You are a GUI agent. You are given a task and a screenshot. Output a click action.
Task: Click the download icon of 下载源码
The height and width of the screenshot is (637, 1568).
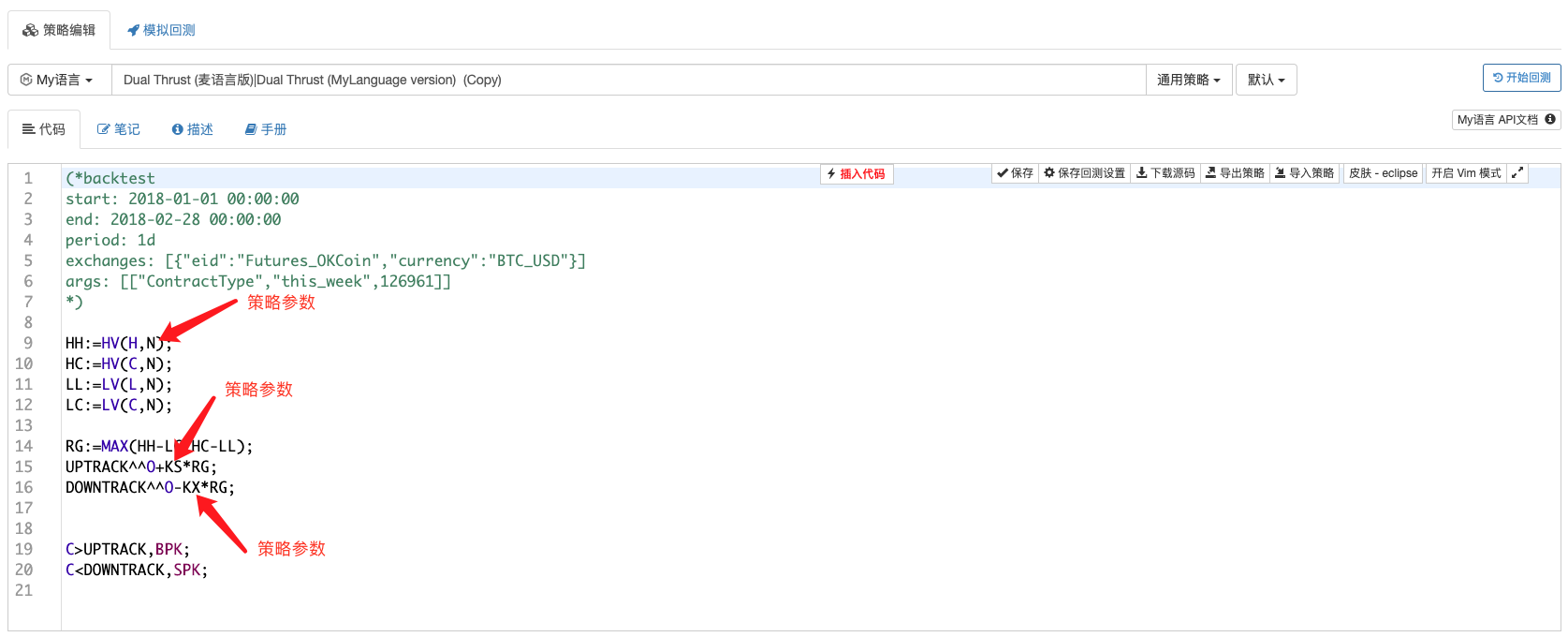click(x=1141, y=172)
